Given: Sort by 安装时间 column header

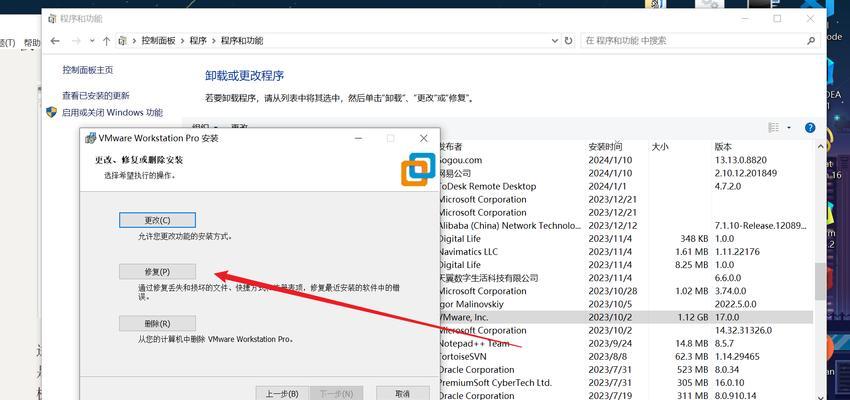Looking at the screenshot, I should [x=606, y=147].
